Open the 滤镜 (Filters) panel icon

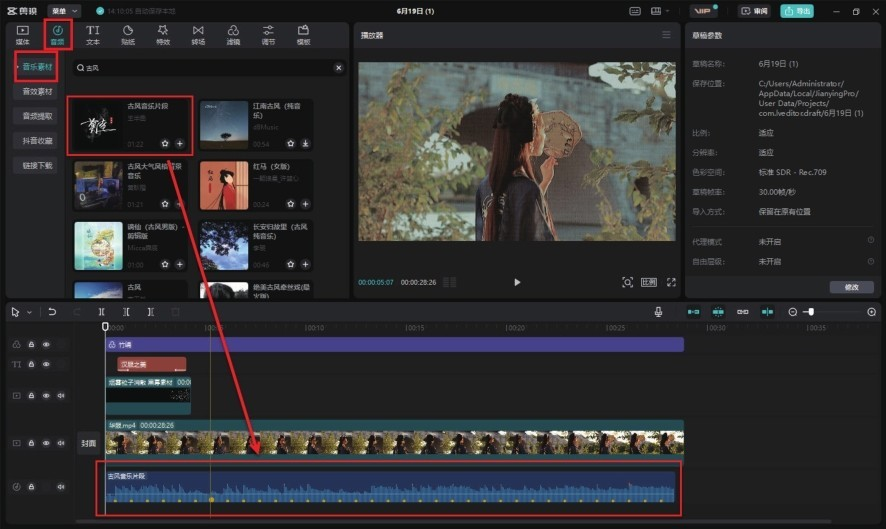click(233, 35)
